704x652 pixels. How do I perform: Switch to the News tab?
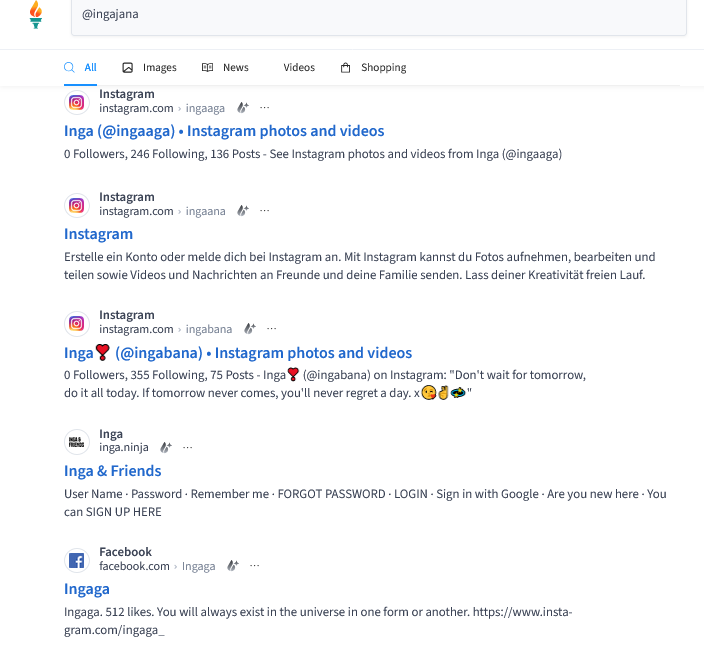pyautogui.click(x=225, y=68)
